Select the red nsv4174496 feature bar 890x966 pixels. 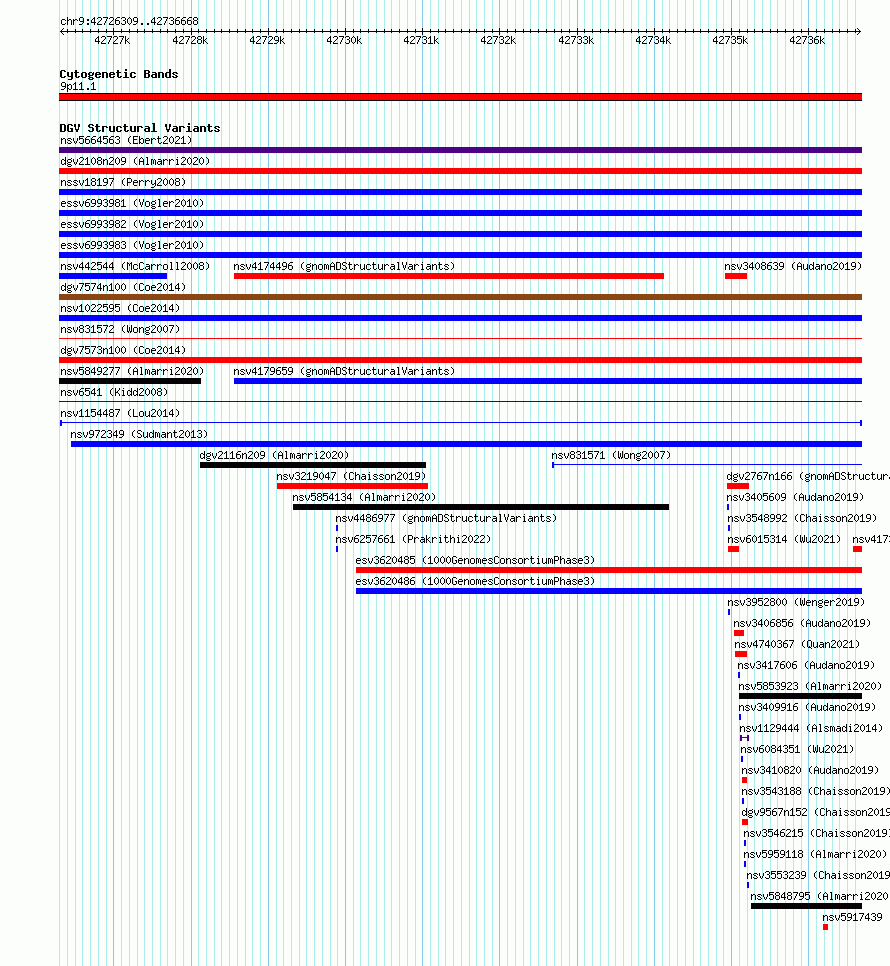pyautogui.click(x=449, y=276)
